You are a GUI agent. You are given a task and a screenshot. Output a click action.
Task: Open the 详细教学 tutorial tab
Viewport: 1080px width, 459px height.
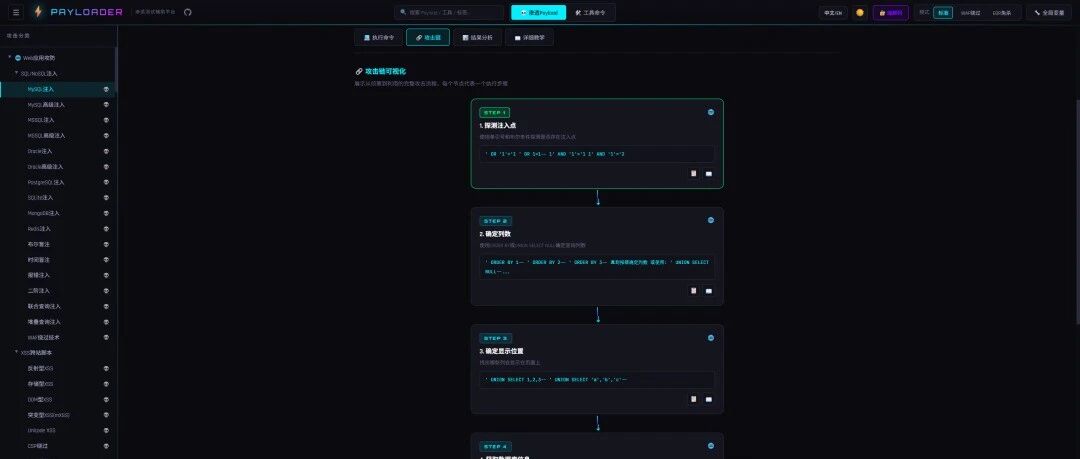tap(529, 37)
